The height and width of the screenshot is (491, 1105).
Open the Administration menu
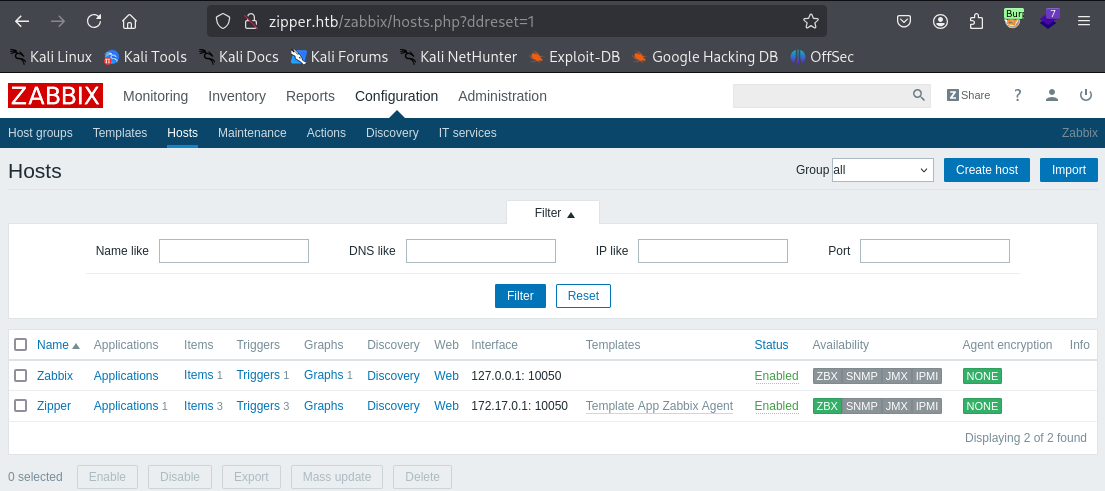[502, 96]
